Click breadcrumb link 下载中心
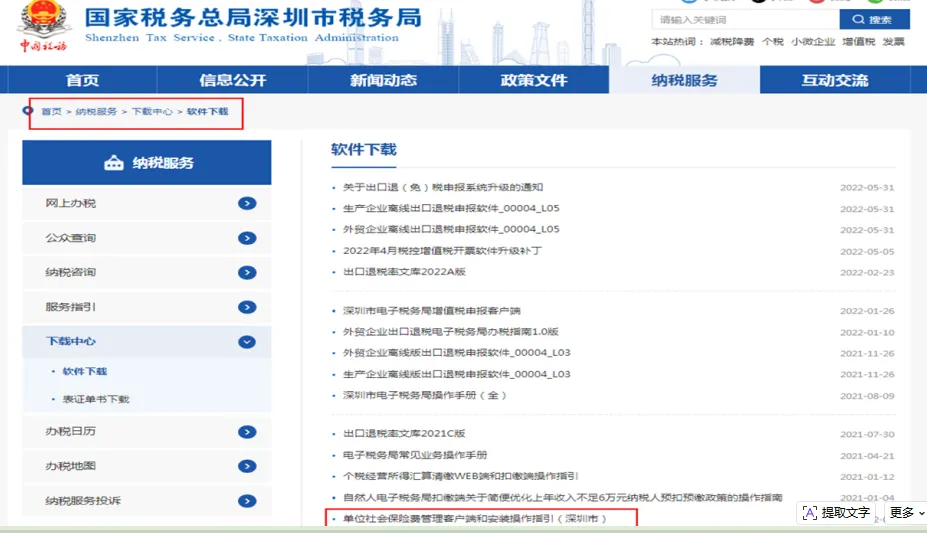 152,111
